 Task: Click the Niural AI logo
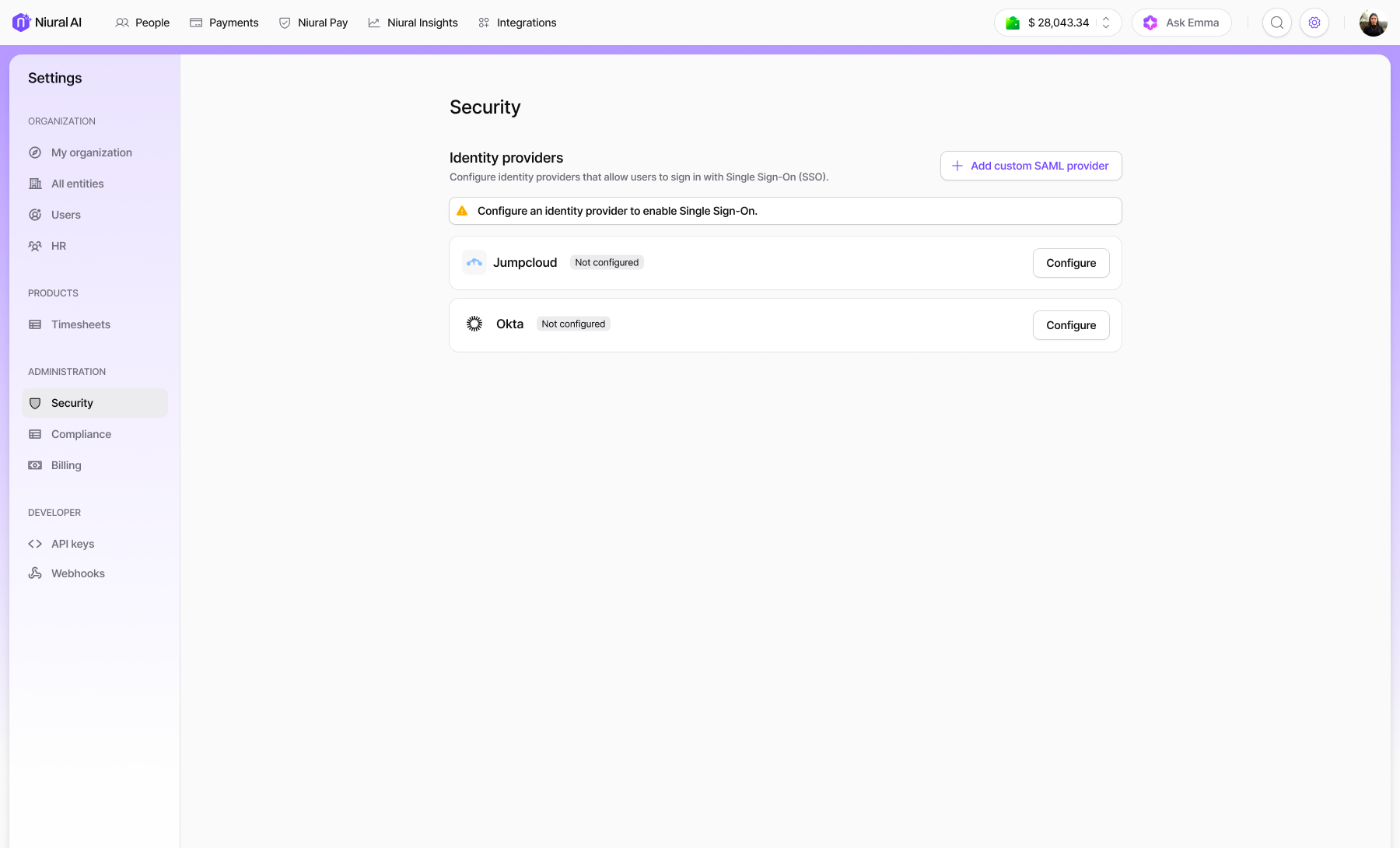point(47,23)
